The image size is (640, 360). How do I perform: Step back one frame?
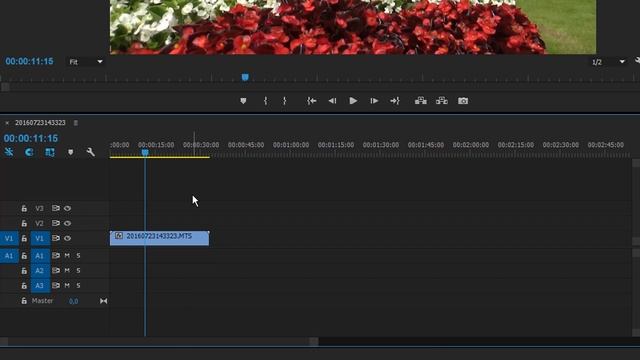tap(333, 101)
